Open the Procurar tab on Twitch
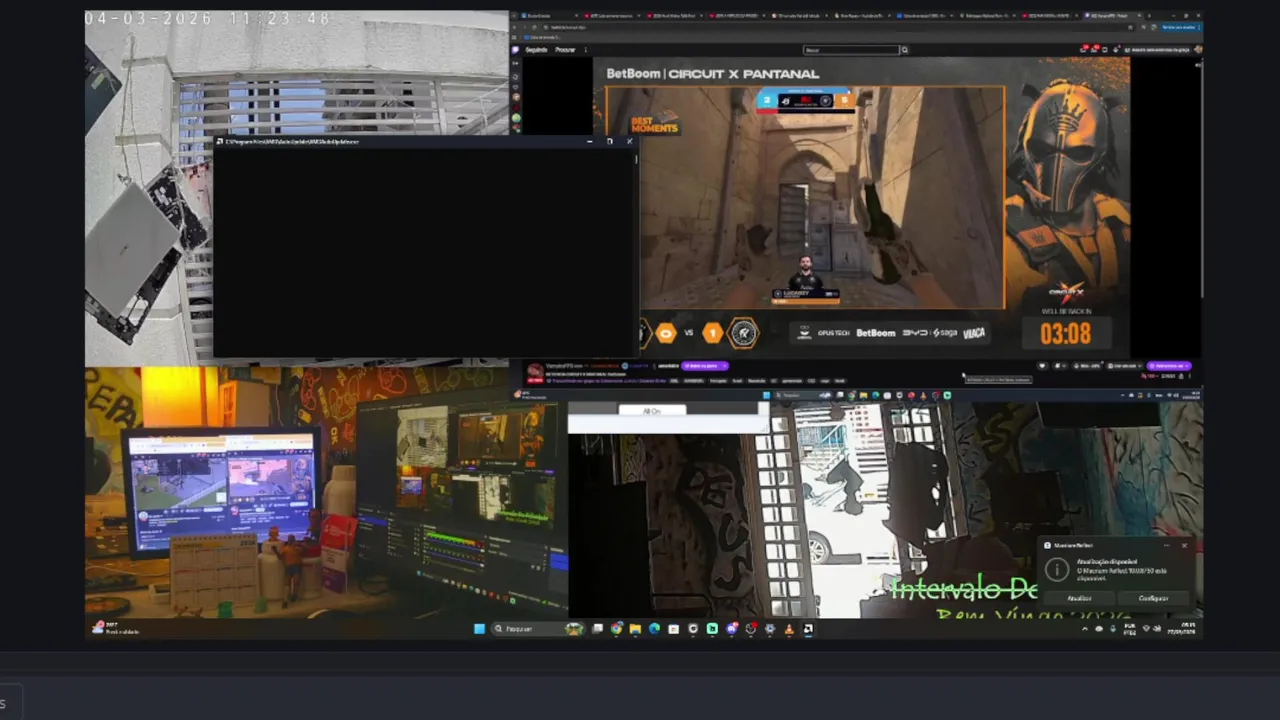The image size is (1280, 720). tap(565, 50)
